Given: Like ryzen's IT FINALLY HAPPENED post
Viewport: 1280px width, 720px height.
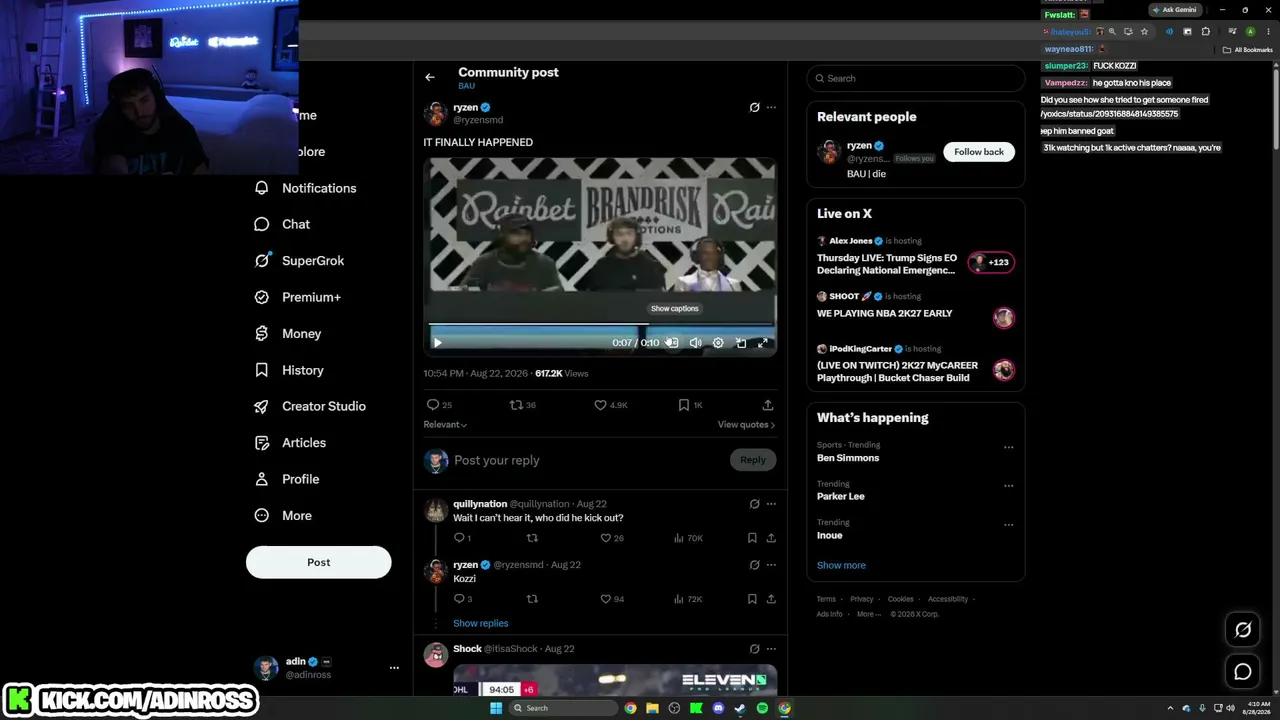Looking at the screenshot, I should click(600, 405).
